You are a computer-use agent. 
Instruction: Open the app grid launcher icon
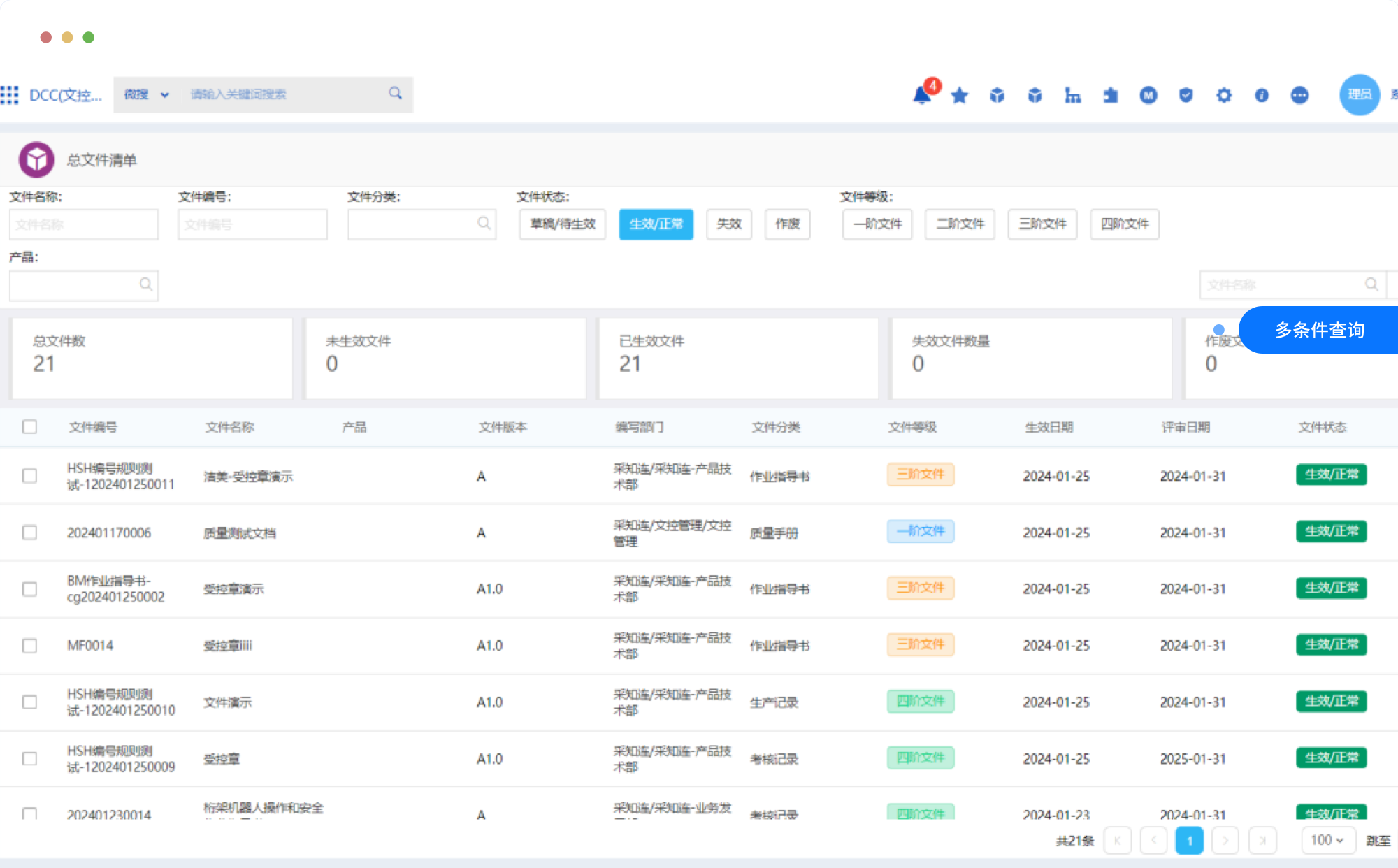tap(10, 95)
